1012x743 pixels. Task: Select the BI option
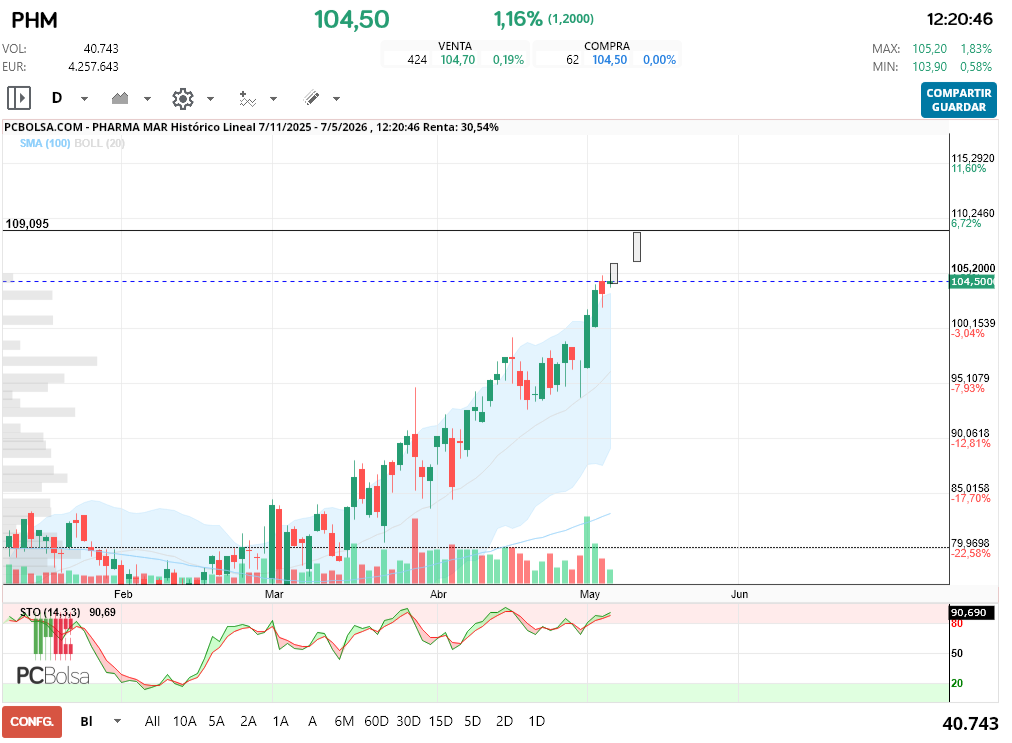[x=86, y=721]
